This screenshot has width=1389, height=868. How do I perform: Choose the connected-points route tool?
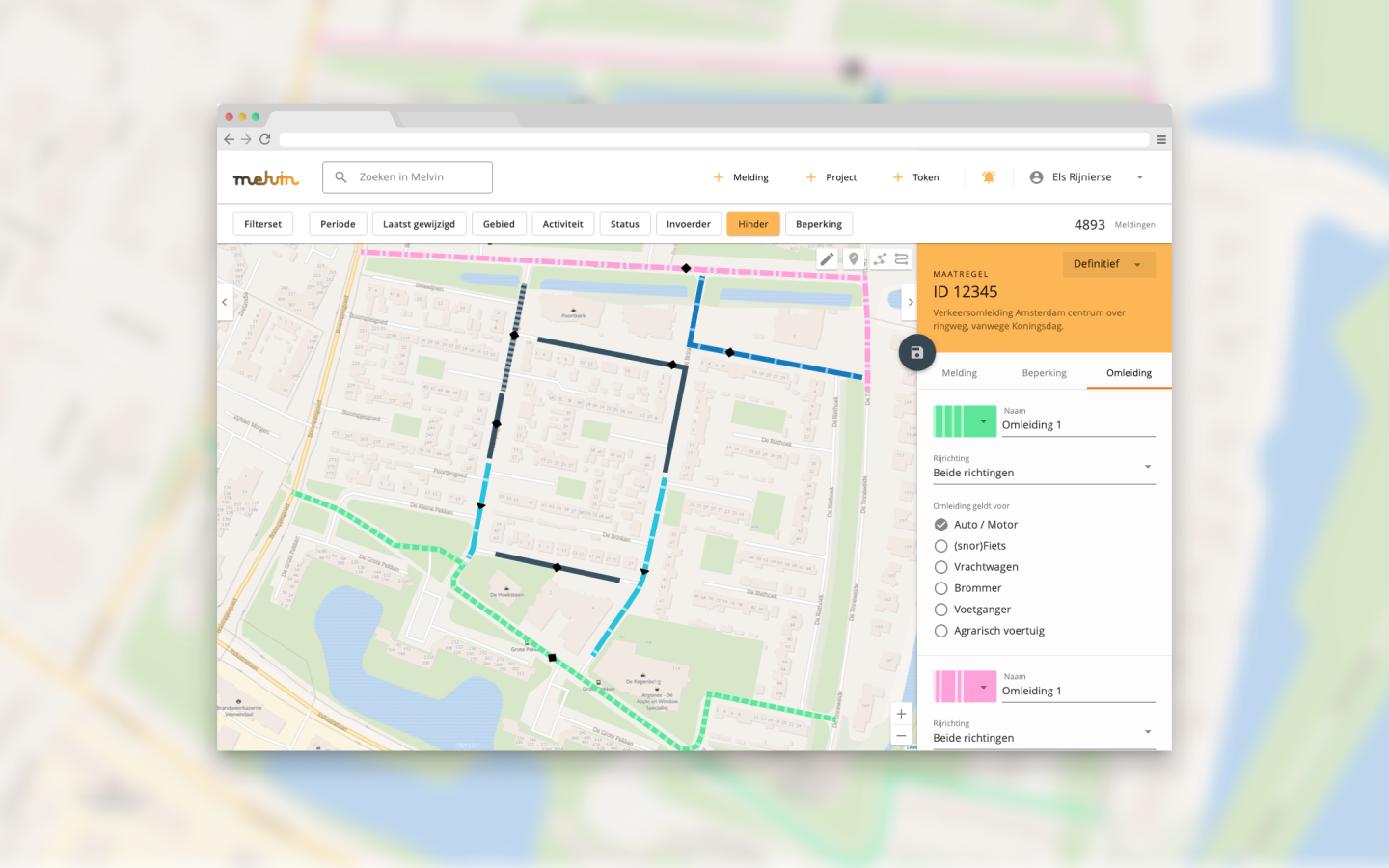[880, 258]
